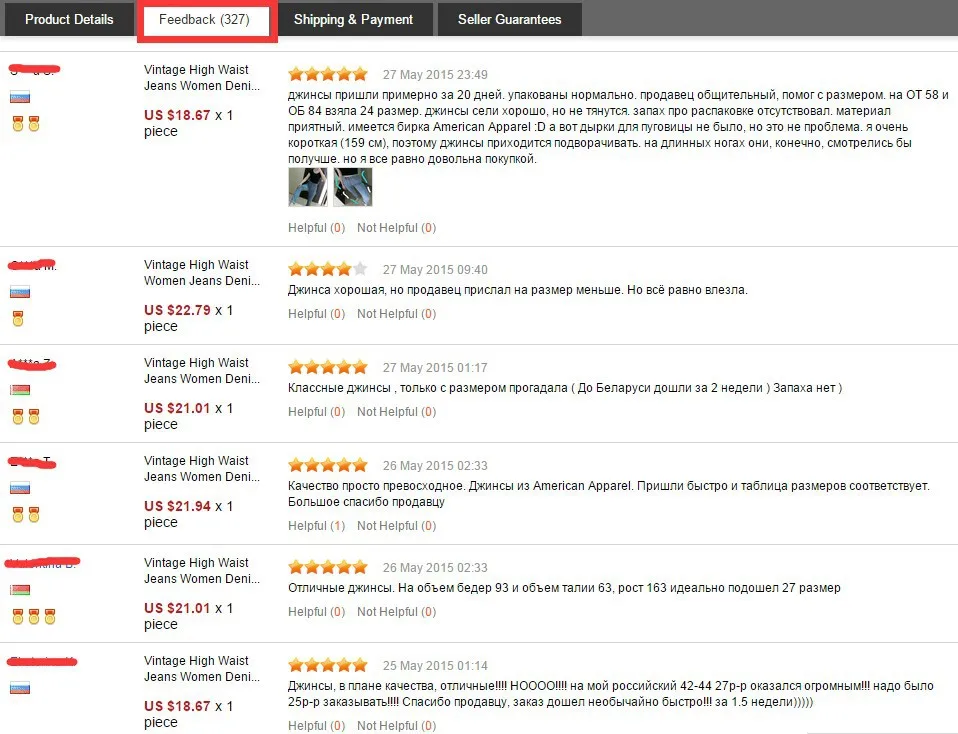This screenshot has height=734, width=958.
Task: Click the Russian flag icon of the last reviewer
Action: [x=20, y=688]
